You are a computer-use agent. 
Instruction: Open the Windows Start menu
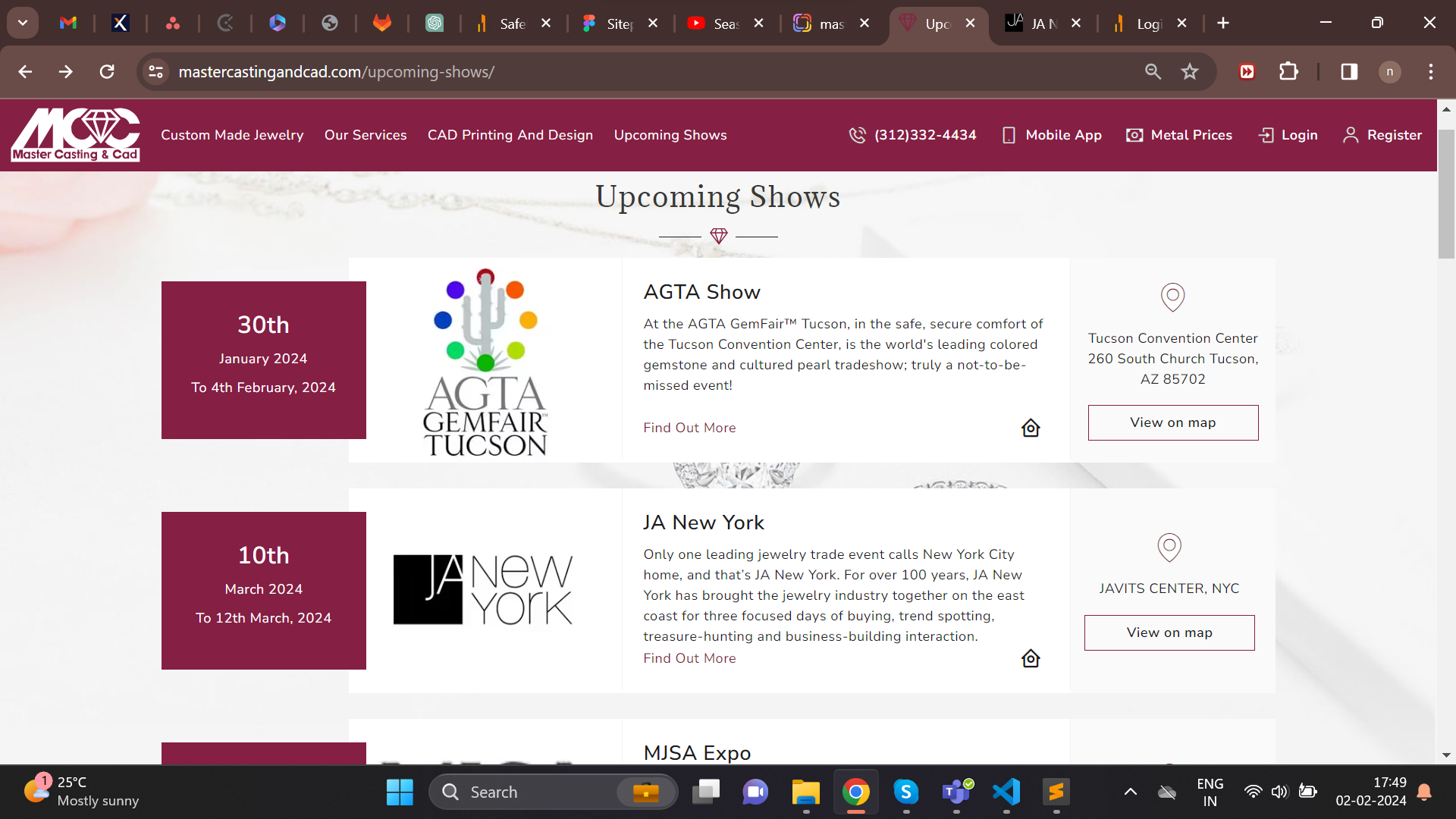pyautogui.click(x=400, y=792)
